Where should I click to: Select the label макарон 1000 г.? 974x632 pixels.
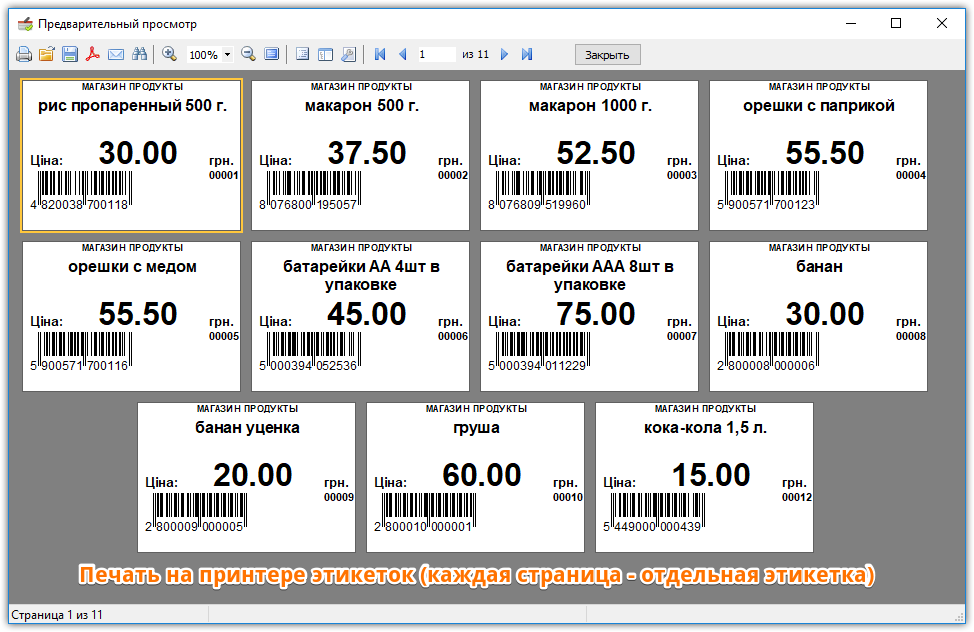tap(589, 155)
